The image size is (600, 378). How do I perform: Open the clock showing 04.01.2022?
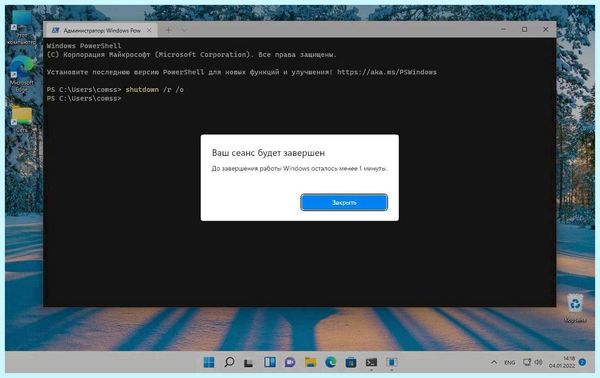(x=562, y=362)
